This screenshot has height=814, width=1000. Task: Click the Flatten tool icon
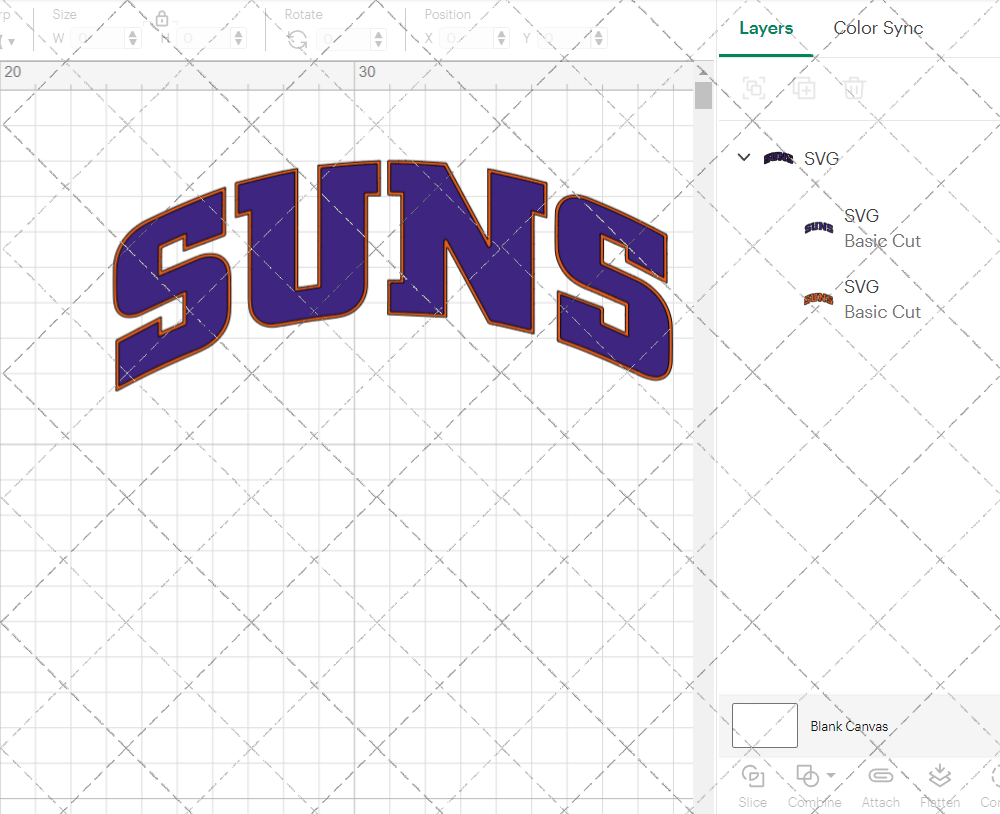click(x=939, y=776)
